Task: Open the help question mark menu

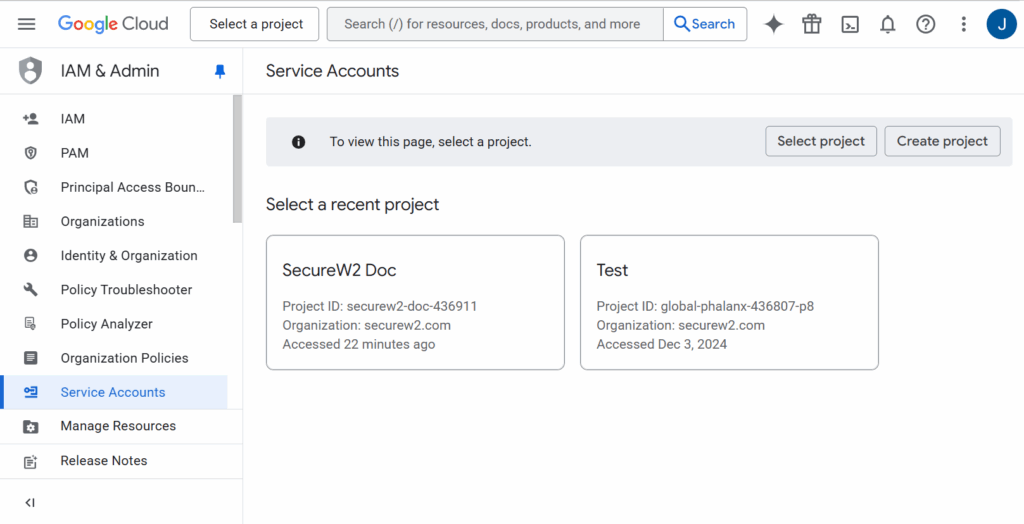Action: pos(925,24)
